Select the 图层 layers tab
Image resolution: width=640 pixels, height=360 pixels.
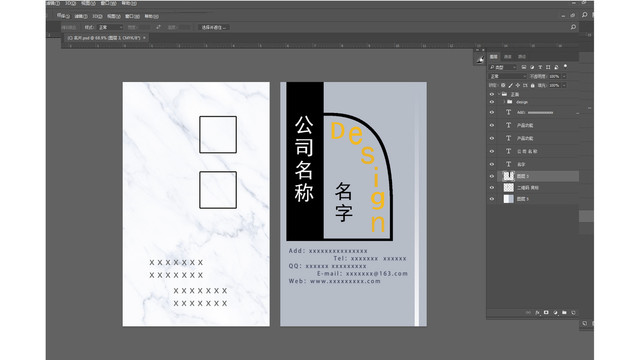coord(494,57)
